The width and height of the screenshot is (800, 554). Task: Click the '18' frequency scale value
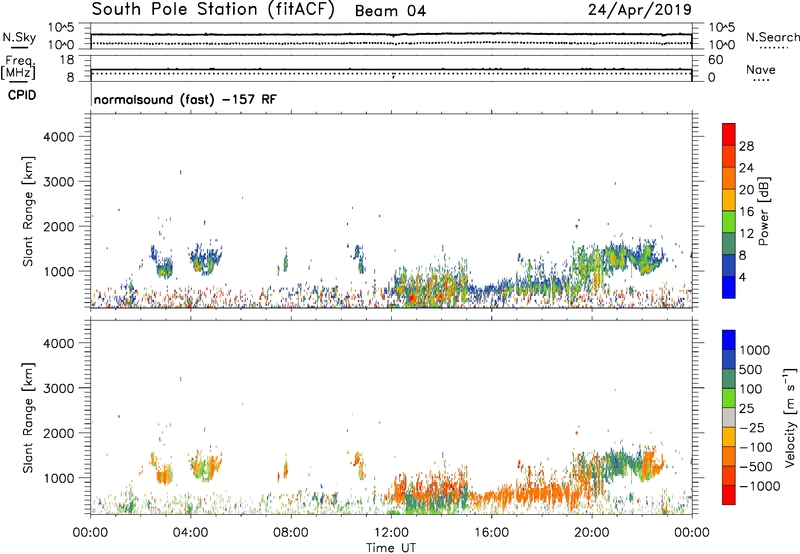tap(67, 60)
